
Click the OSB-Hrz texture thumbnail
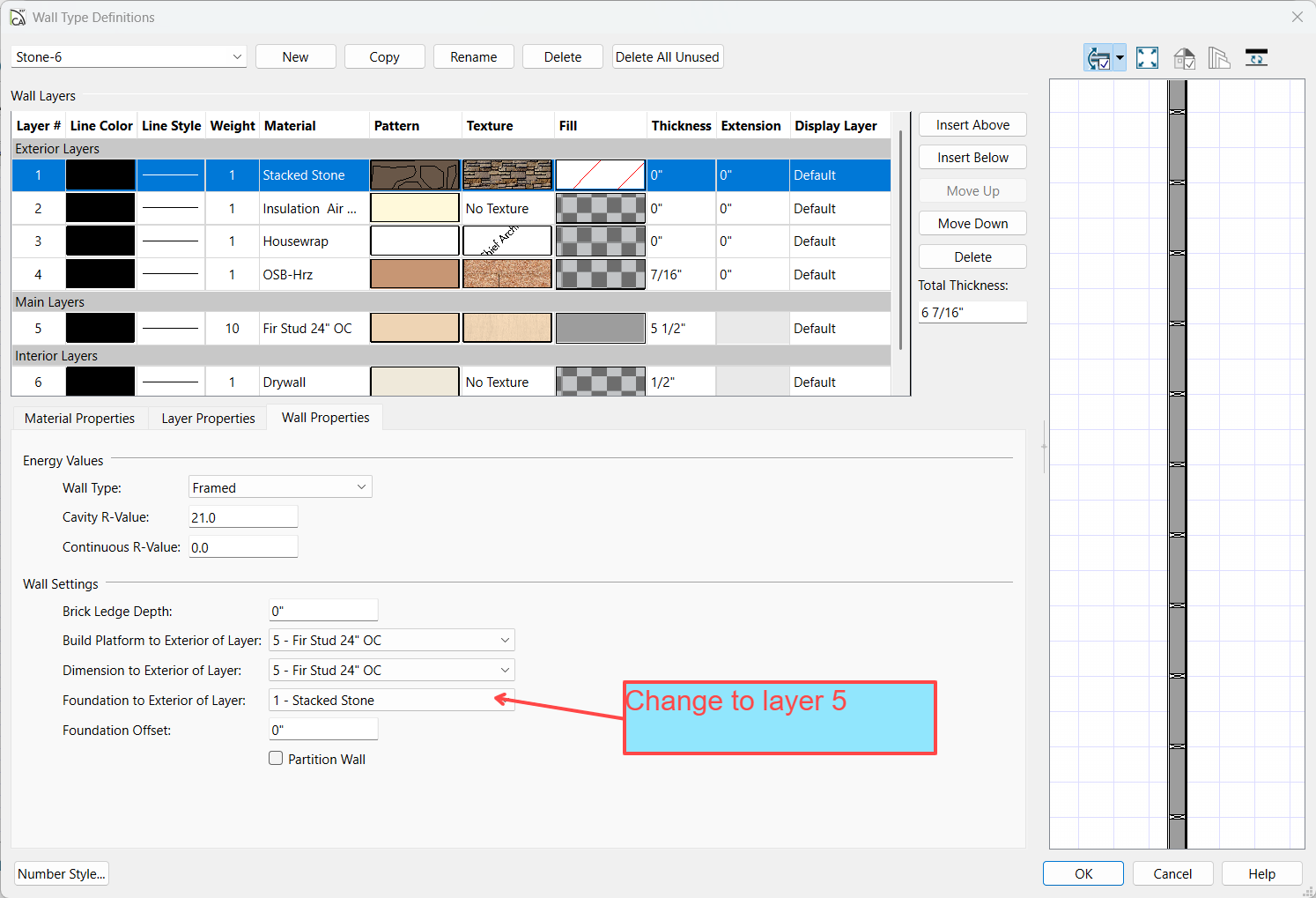click(x=507, y=274)
